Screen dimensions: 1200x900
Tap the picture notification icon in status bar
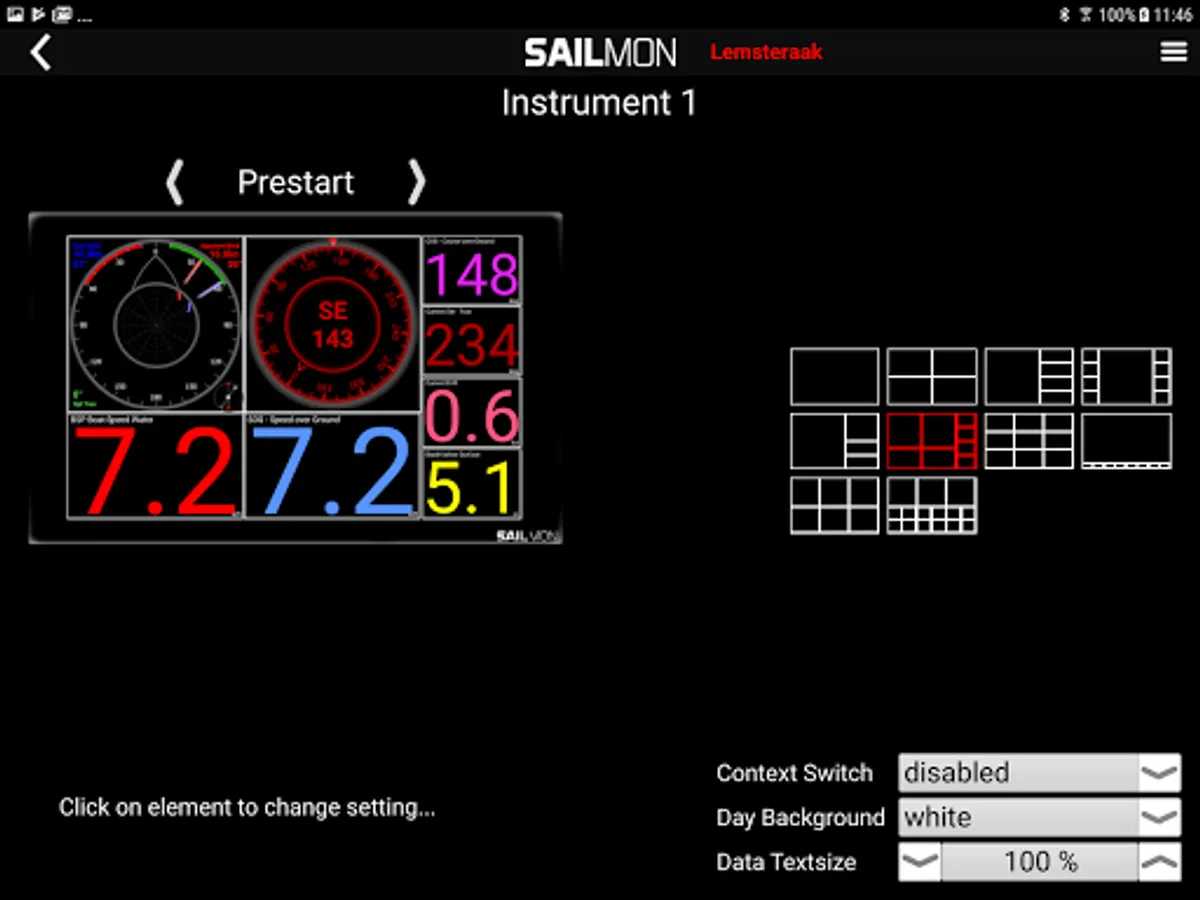[x=14, y=15]
